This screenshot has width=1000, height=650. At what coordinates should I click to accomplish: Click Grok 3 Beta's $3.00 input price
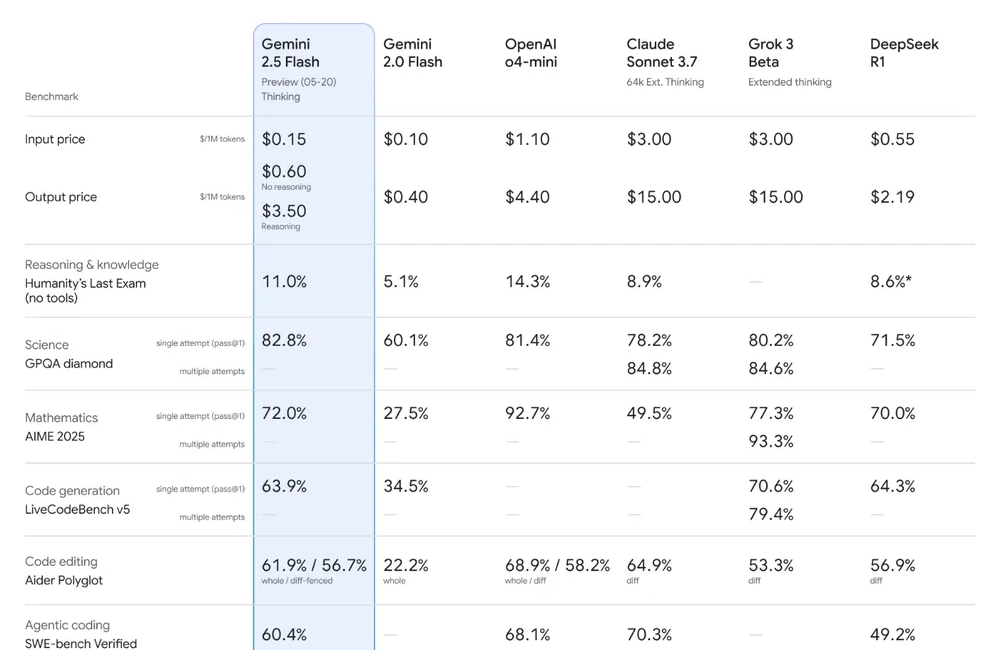771,139
